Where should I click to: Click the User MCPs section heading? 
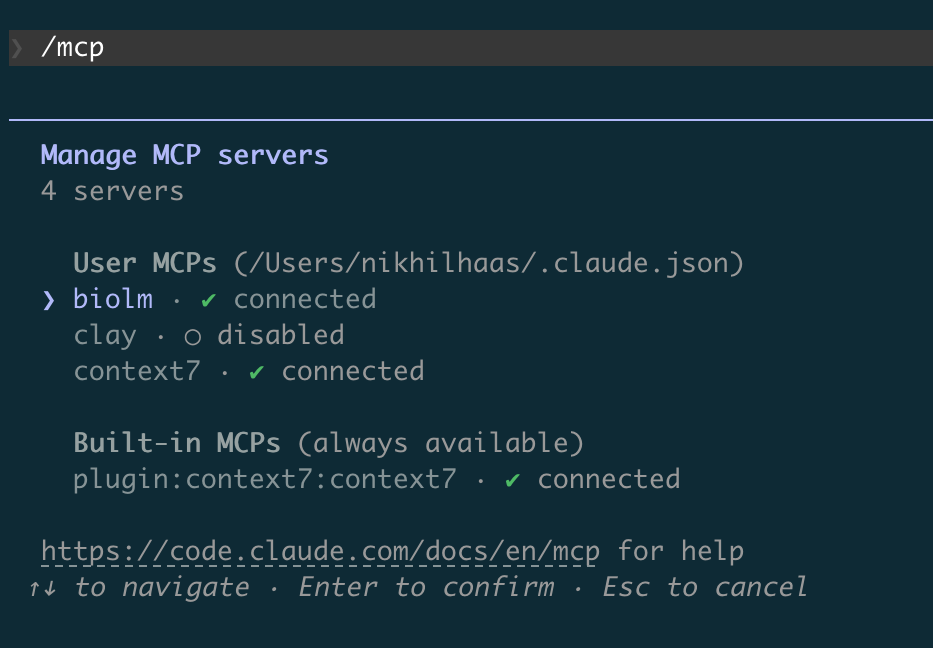point(145,263)
